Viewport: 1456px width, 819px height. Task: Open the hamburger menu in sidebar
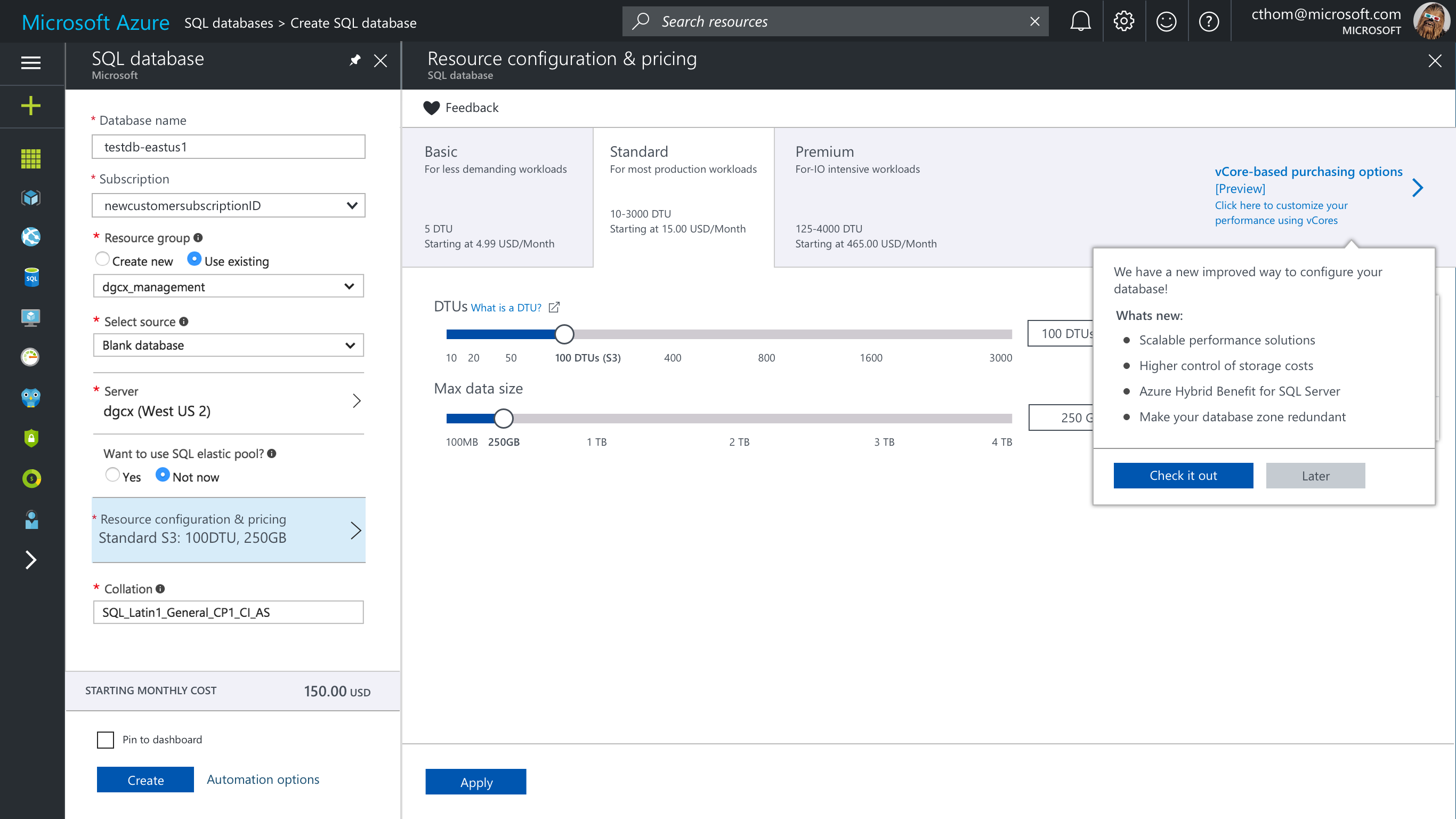tap(31, 63)
